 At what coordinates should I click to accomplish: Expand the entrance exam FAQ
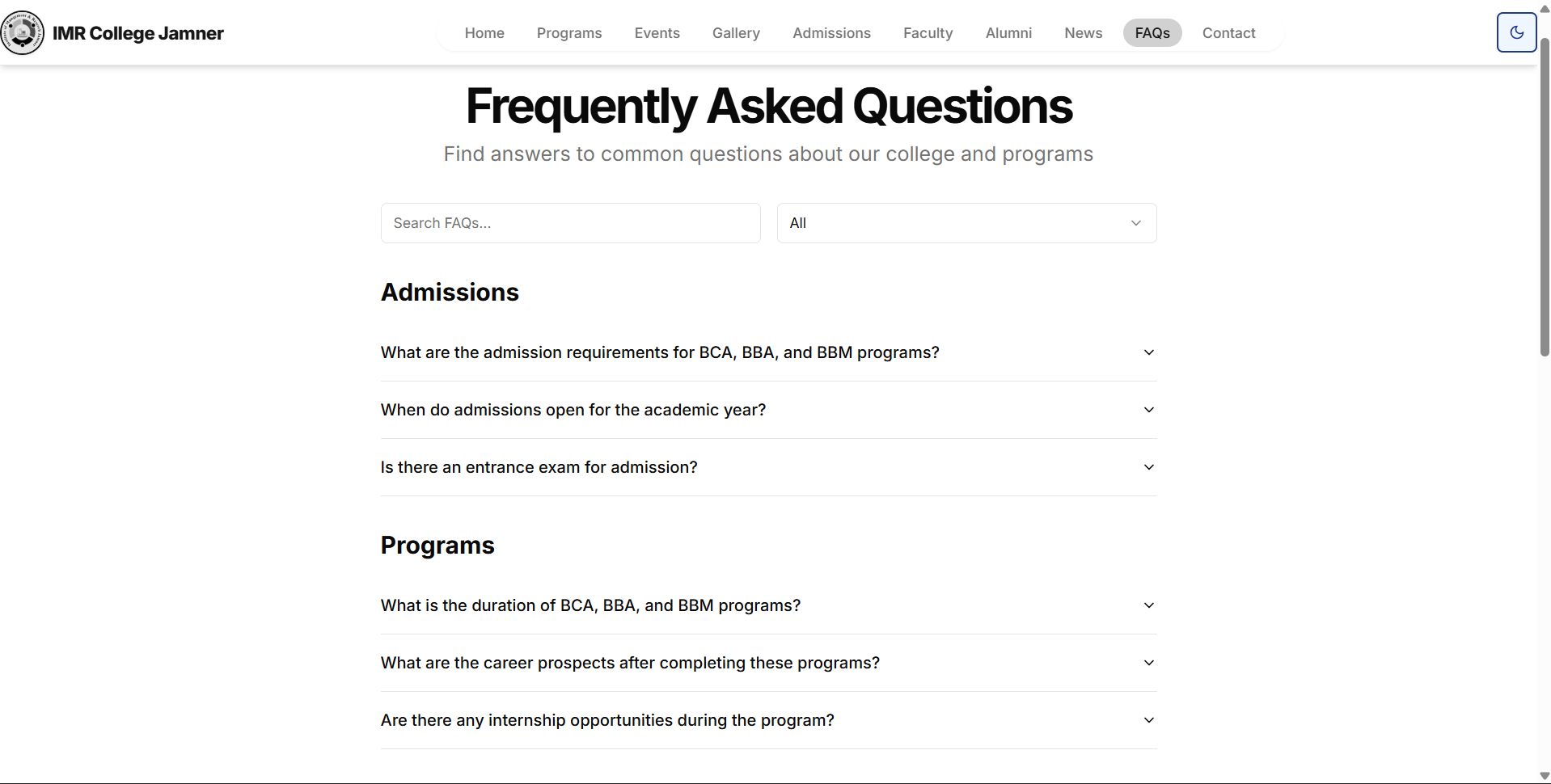[x=767, y=467]
